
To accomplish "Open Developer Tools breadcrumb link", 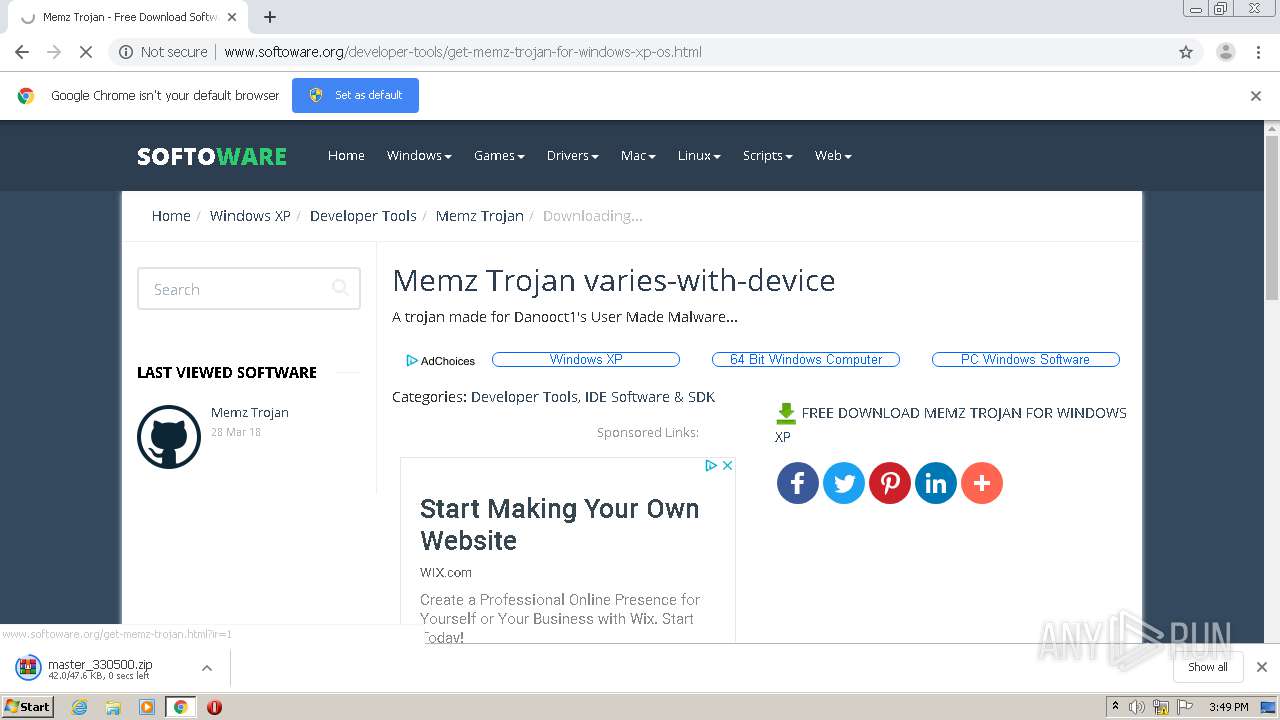I will pyautogui.click(x=363, y=215).
